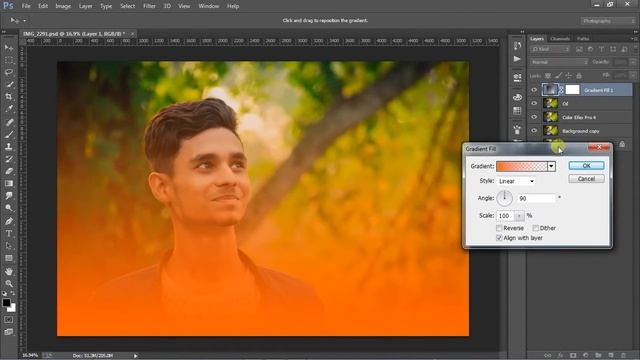Open the blend mode dropdown set to Normal
This screenshot has width=640, height=360.
(x=559, y=62)
